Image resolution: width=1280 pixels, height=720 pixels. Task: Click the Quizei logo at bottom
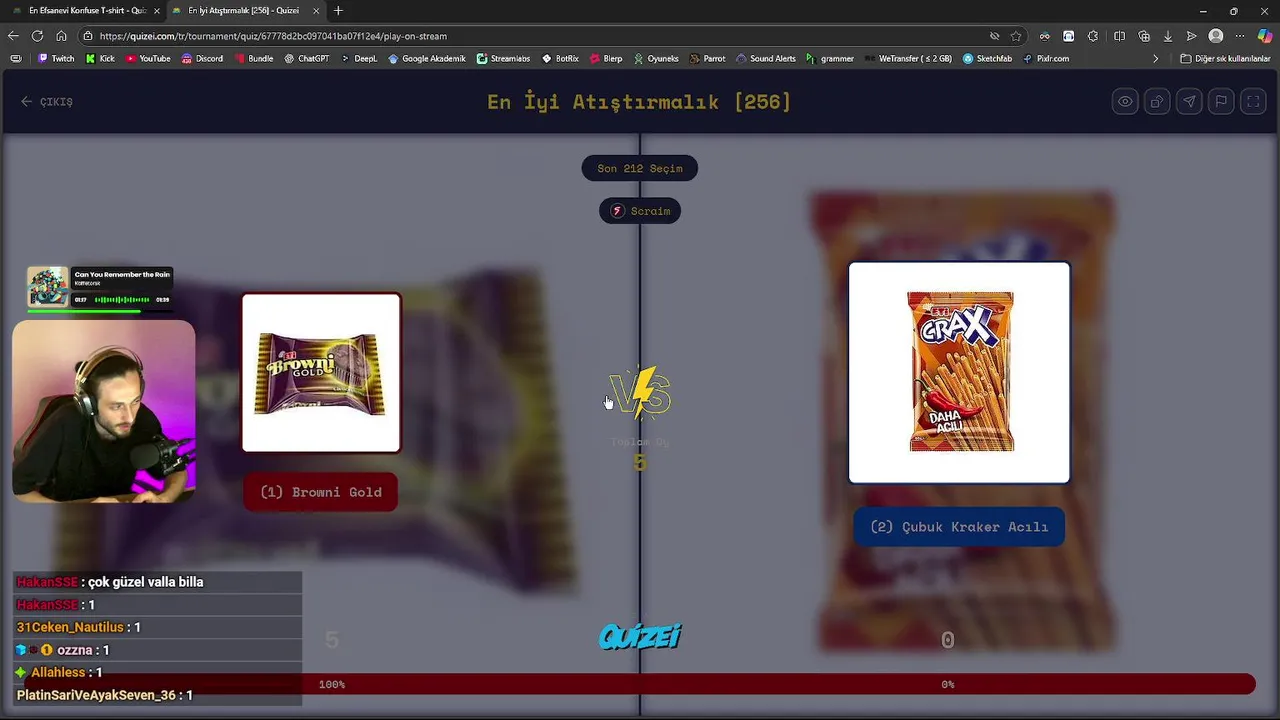[640, 637]
